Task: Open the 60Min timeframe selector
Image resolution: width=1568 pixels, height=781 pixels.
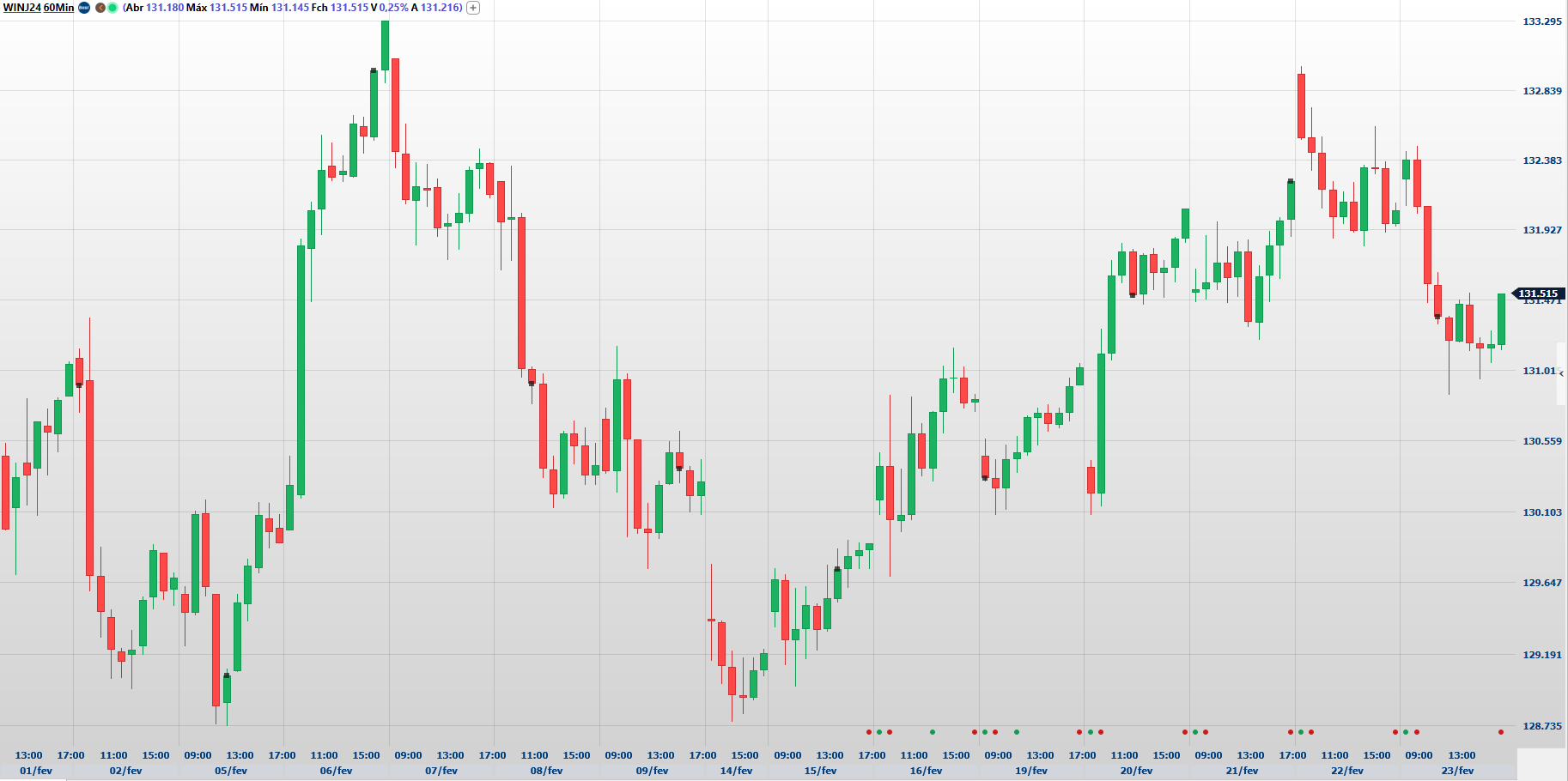Action: point(59,8)
